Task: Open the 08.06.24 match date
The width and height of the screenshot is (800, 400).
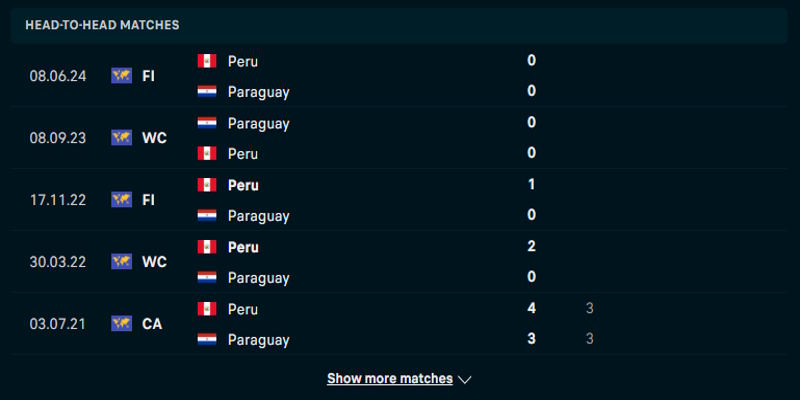Action: tap(57, 76)
